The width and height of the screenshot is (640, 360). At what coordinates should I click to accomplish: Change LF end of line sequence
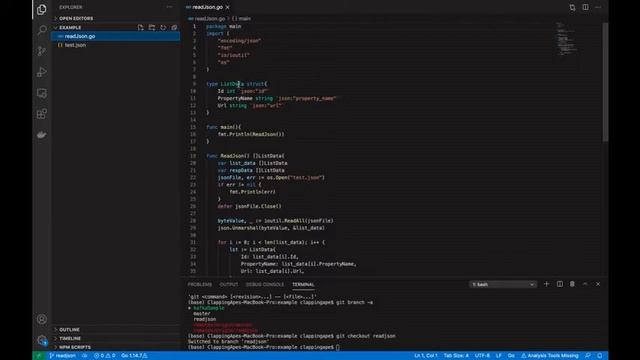(498, 356)
